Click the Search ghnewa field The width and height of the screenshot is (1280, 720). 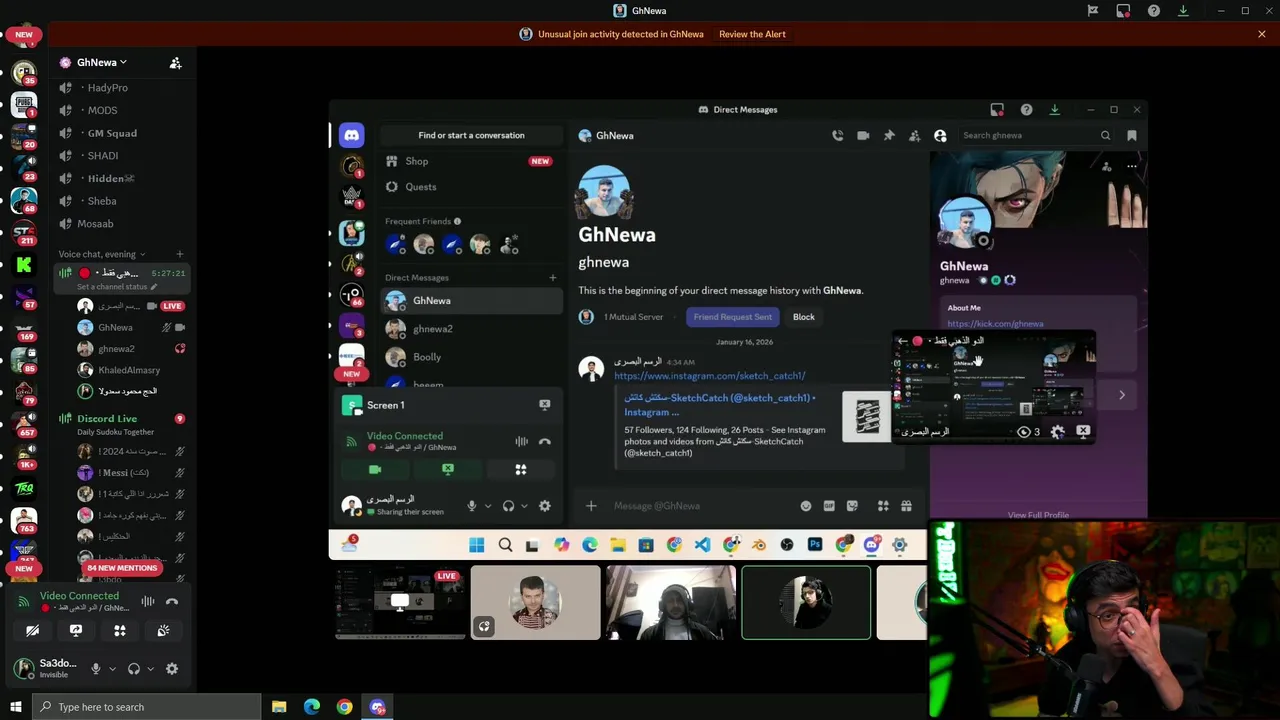(1035, 136)
